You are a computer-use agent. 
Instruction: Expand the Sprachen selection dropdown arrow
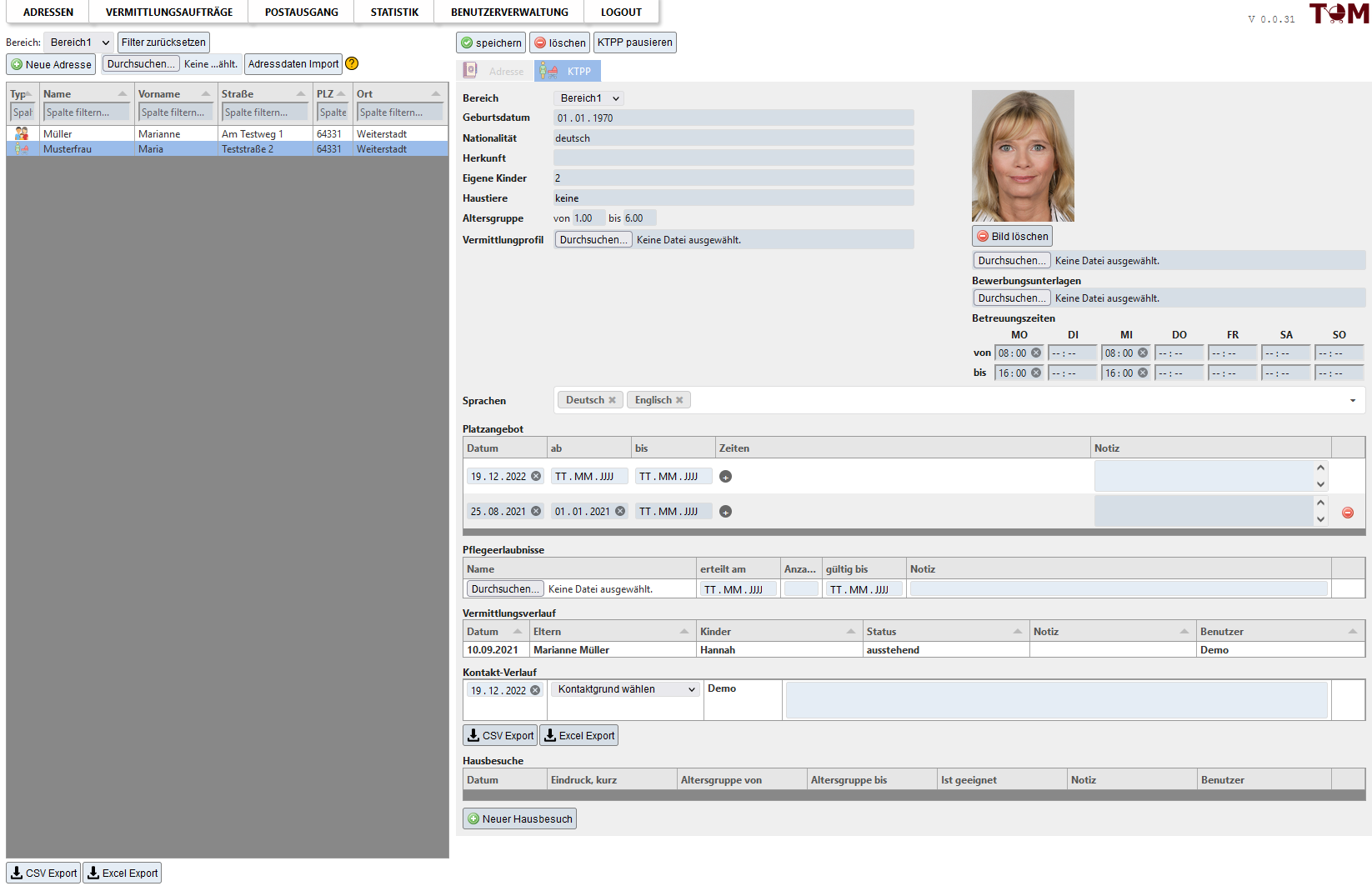pyautogui.click(x=1352, y=401)
